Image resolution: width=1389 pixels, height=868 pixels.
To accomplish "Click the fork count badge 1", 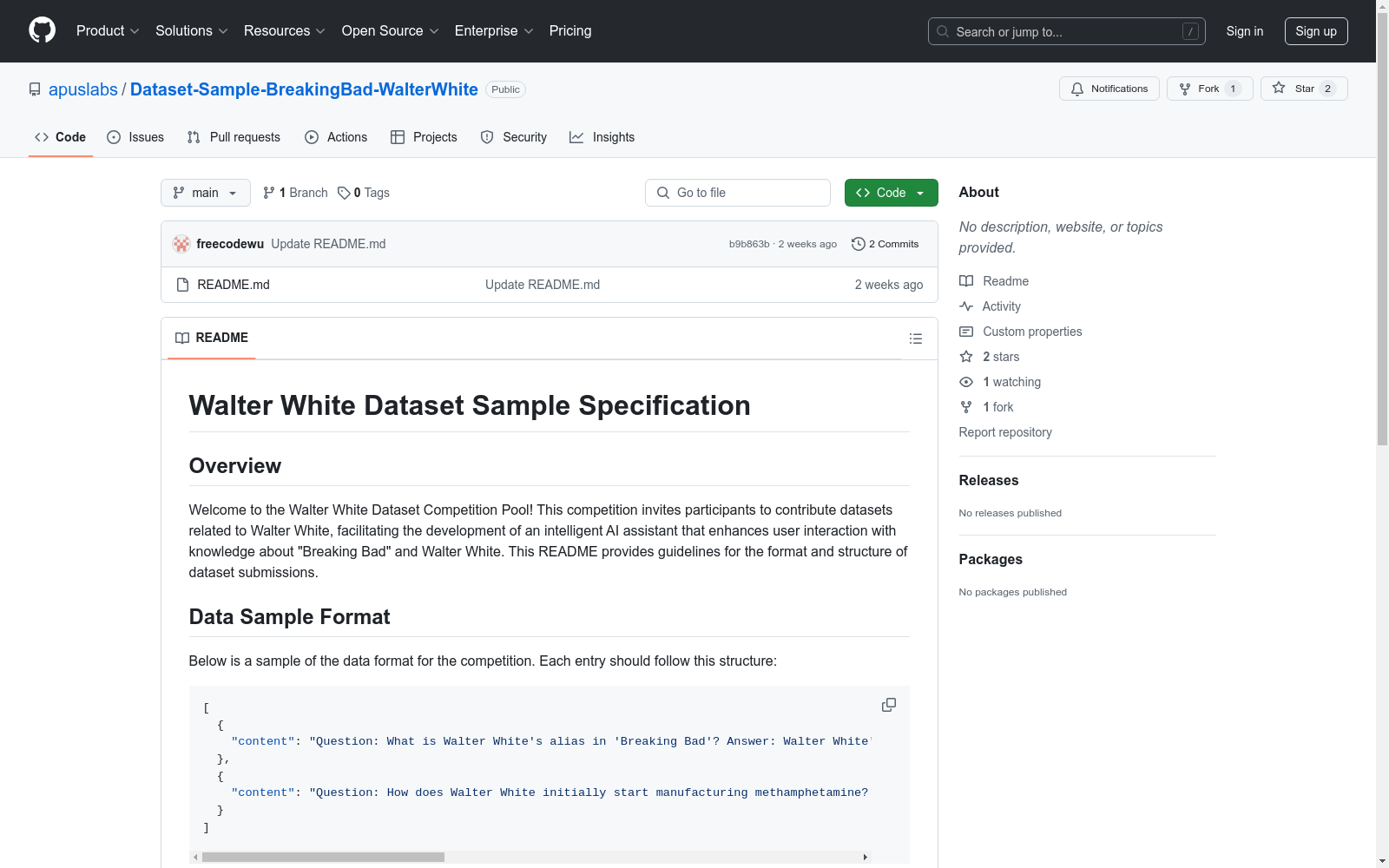I will pyautogui.click(x=1233, y=89).
